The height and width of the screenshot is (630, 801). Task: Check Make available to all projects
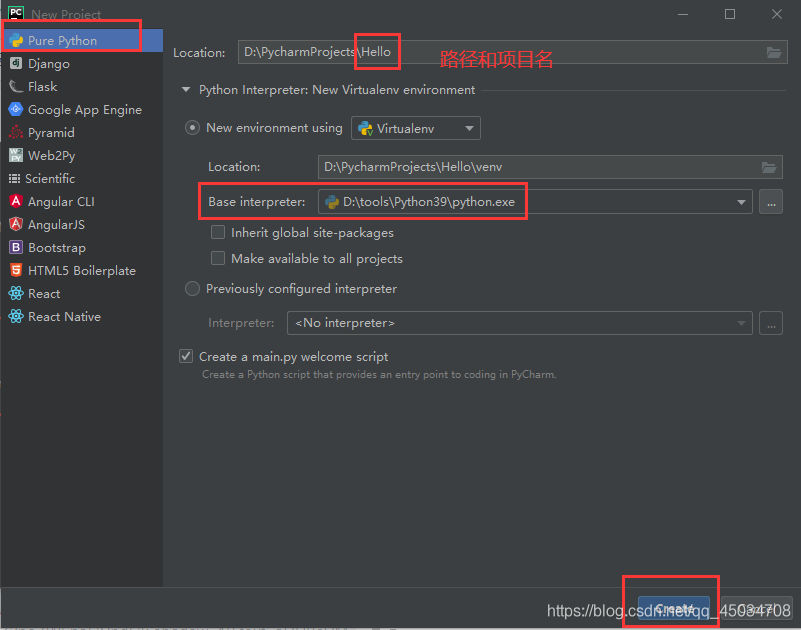click(218, 259)
